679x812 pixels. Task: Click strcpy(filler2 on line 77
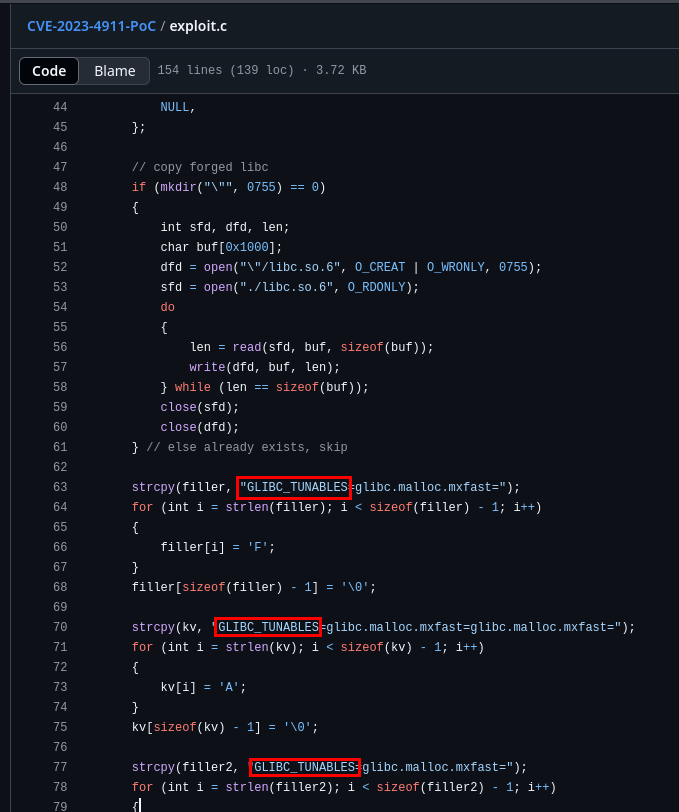[182, 767]
